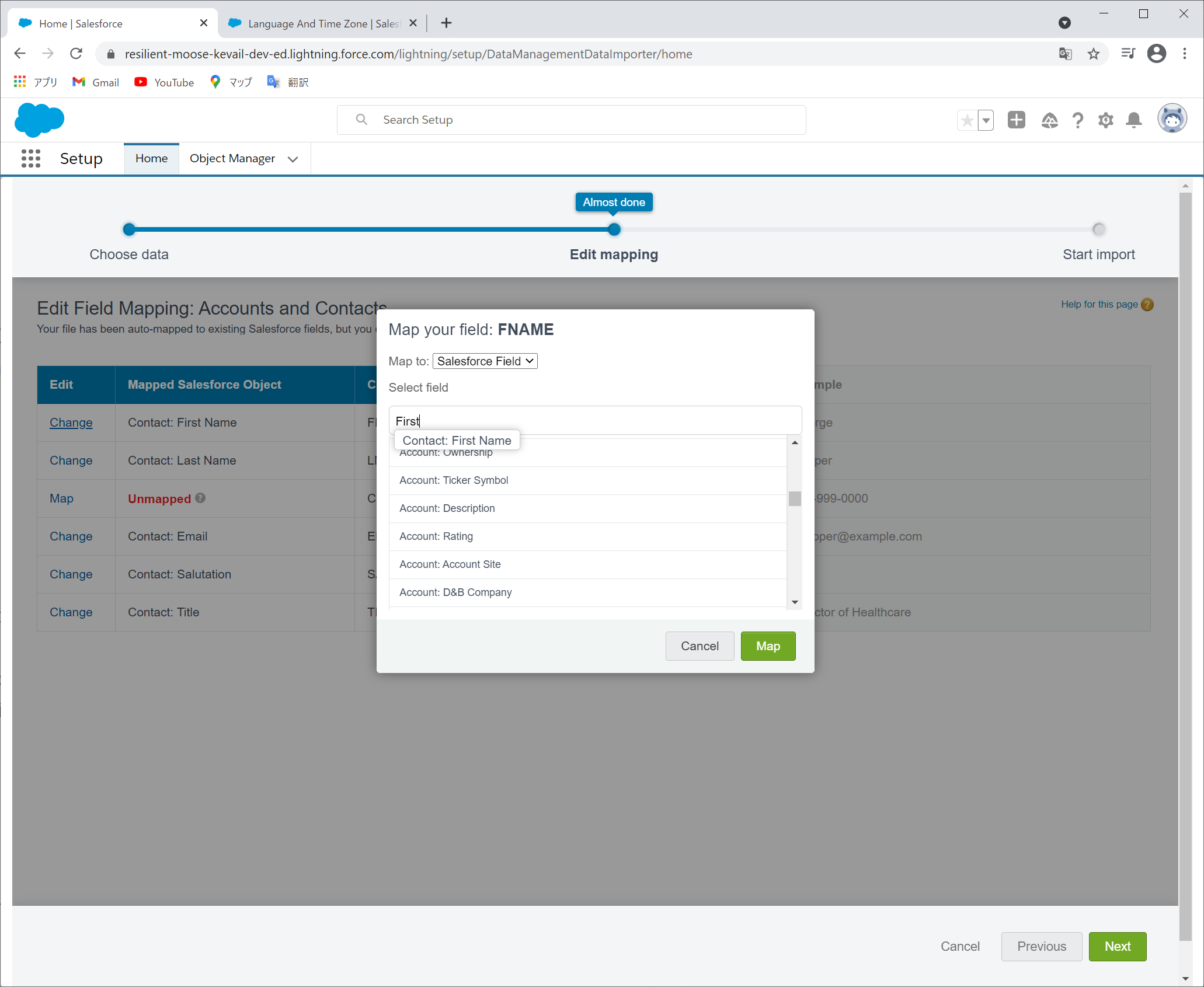
Task: Select Account: Ticker Symbol from list
Action: click(454, 480)
